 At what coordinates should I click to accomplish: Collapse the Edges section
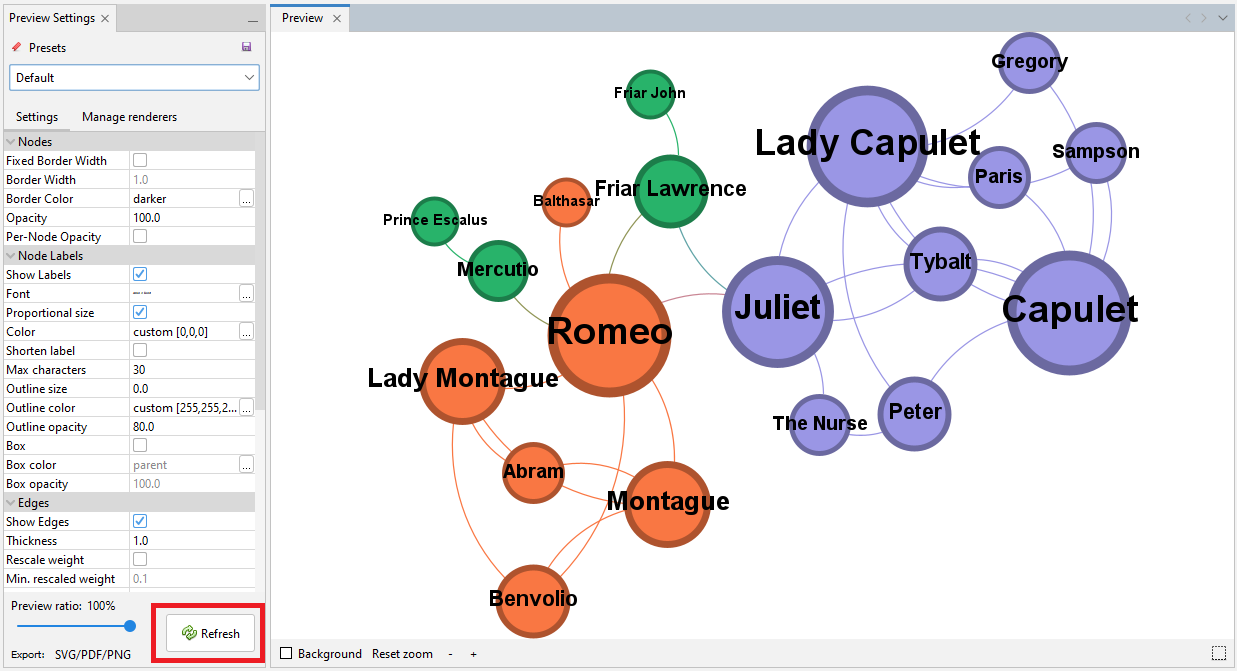tap(11, 503)
